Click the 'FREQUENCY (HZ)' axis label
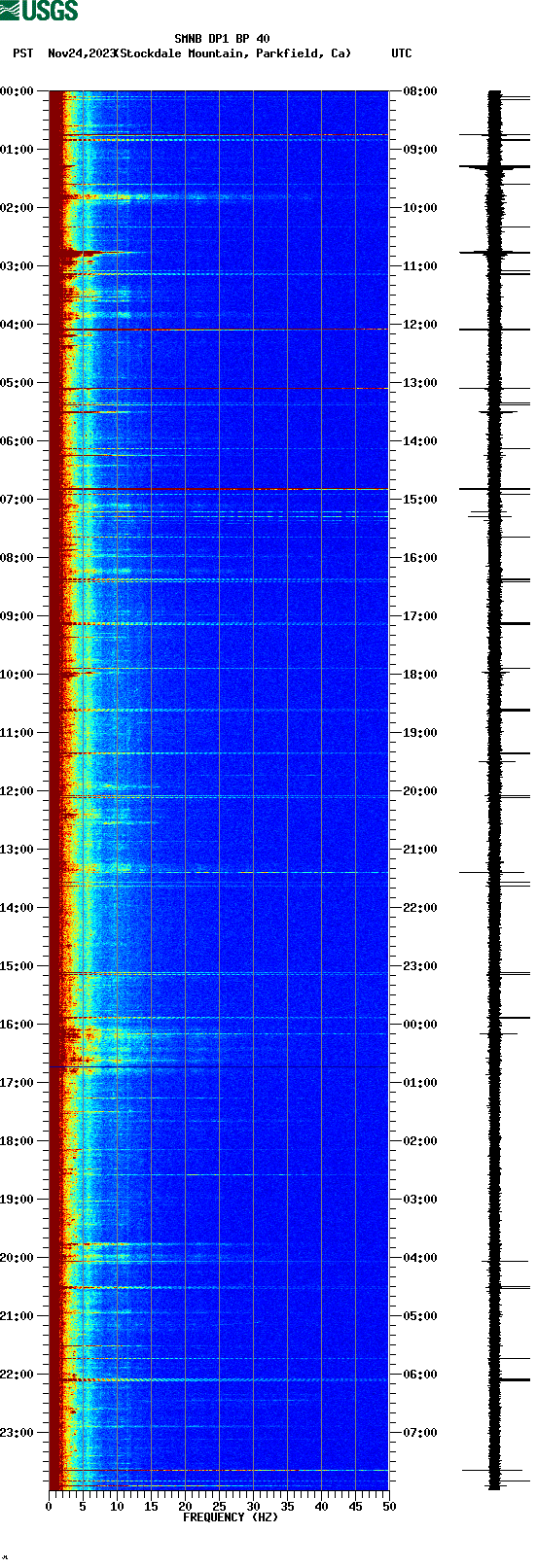The image size is (537, 1568). tap(231, 1516)
